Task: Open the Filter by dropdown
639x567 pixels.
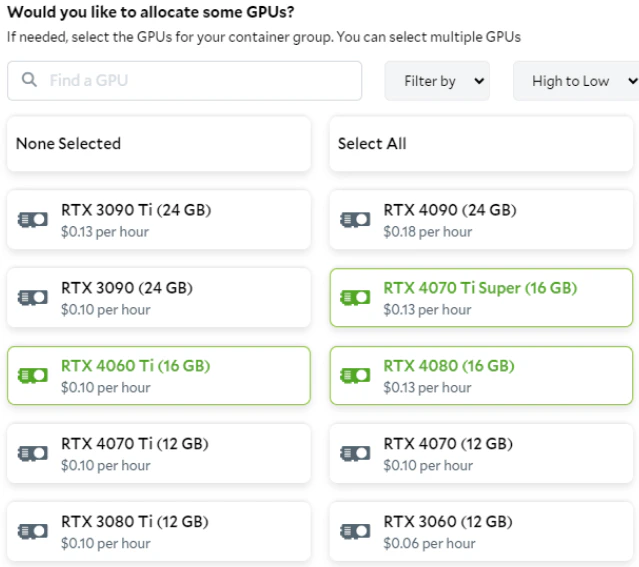Action: 438,81
